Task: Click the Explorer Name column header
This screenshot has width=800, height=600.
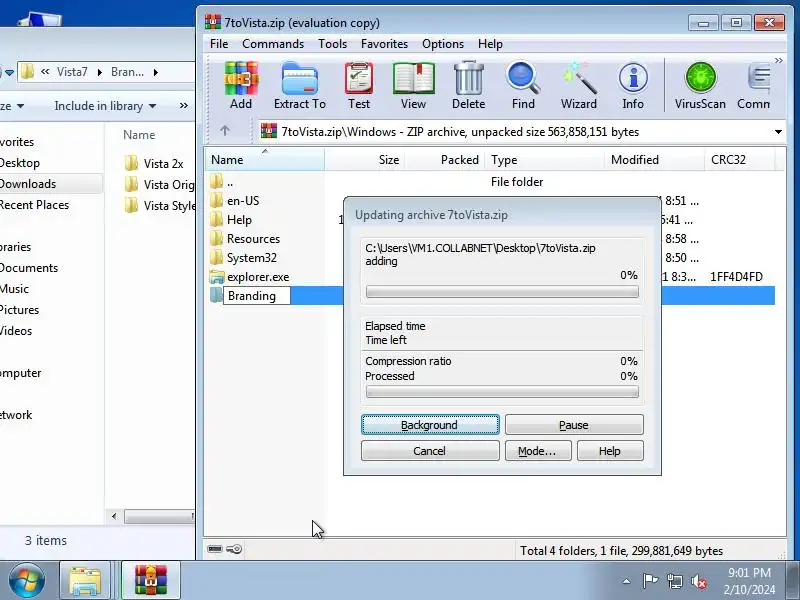Action: pyautogui.click(x=139, y=135)
